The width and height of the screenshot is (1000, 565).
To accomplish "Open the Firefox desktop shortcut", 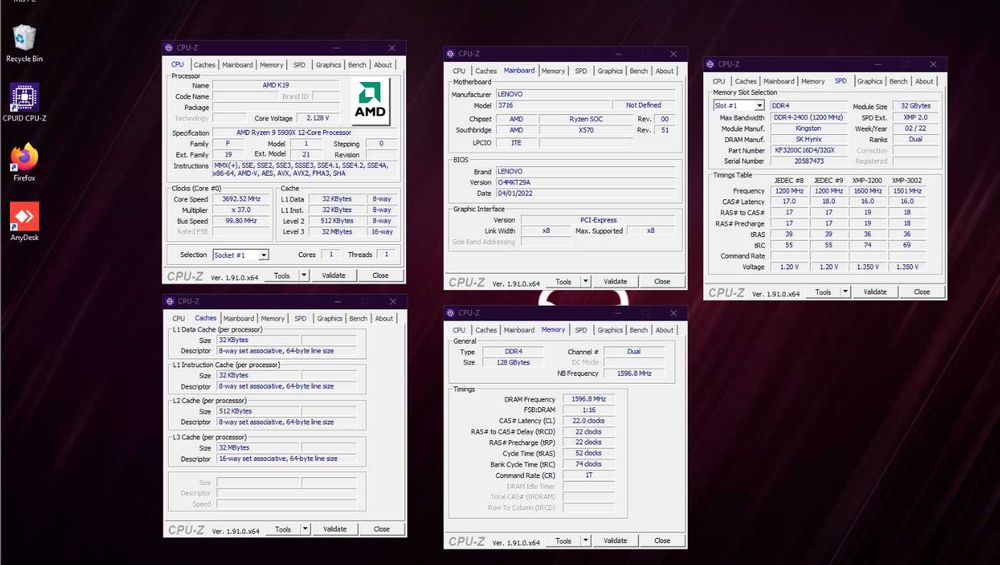I will click(24, 162).
